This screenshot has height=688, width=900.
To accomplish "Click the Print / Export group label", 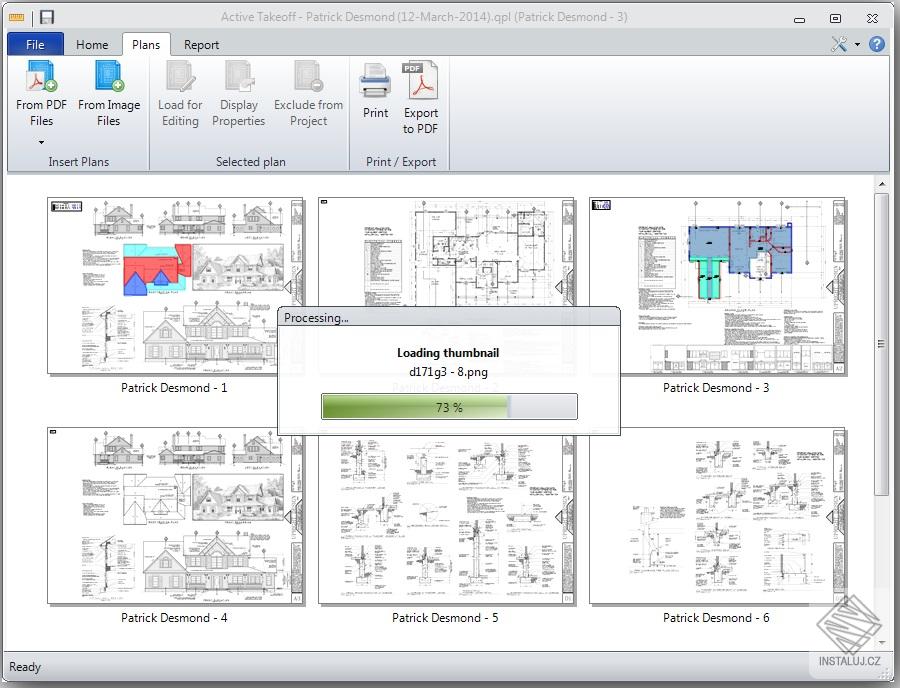I will pyautogui.click(x=401, y=162).
